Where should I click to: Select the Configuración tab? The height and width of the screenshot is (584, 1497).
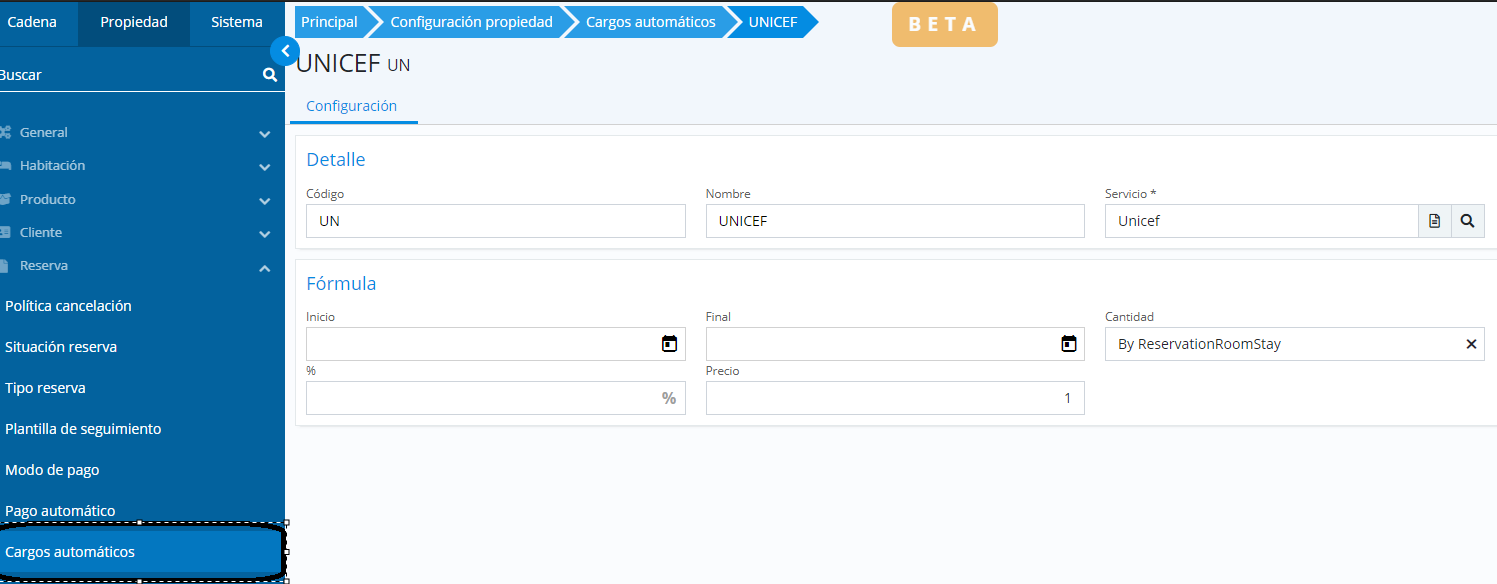click(352, 106)
